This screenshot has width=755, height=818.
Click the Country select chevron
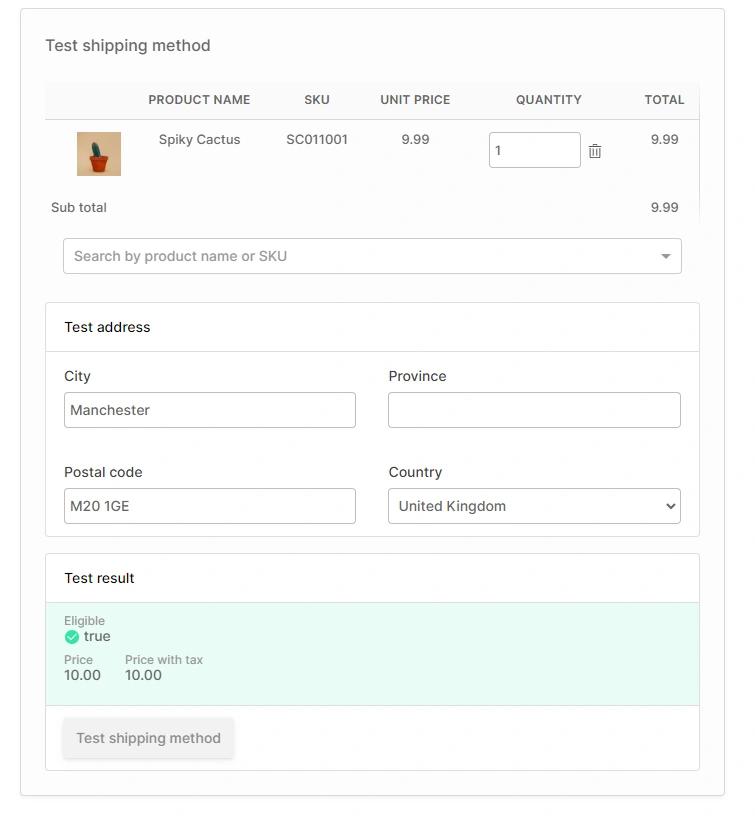(x=668, y=506)
